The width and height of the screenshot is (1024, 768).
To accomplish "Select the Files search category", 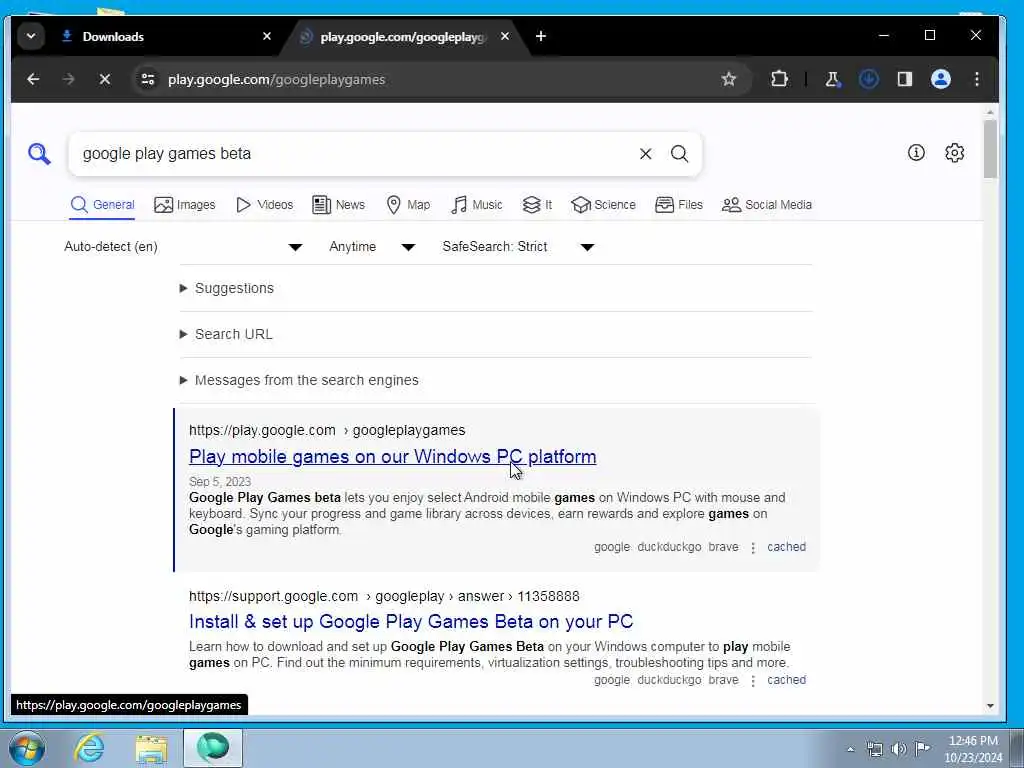I will 679,205.
